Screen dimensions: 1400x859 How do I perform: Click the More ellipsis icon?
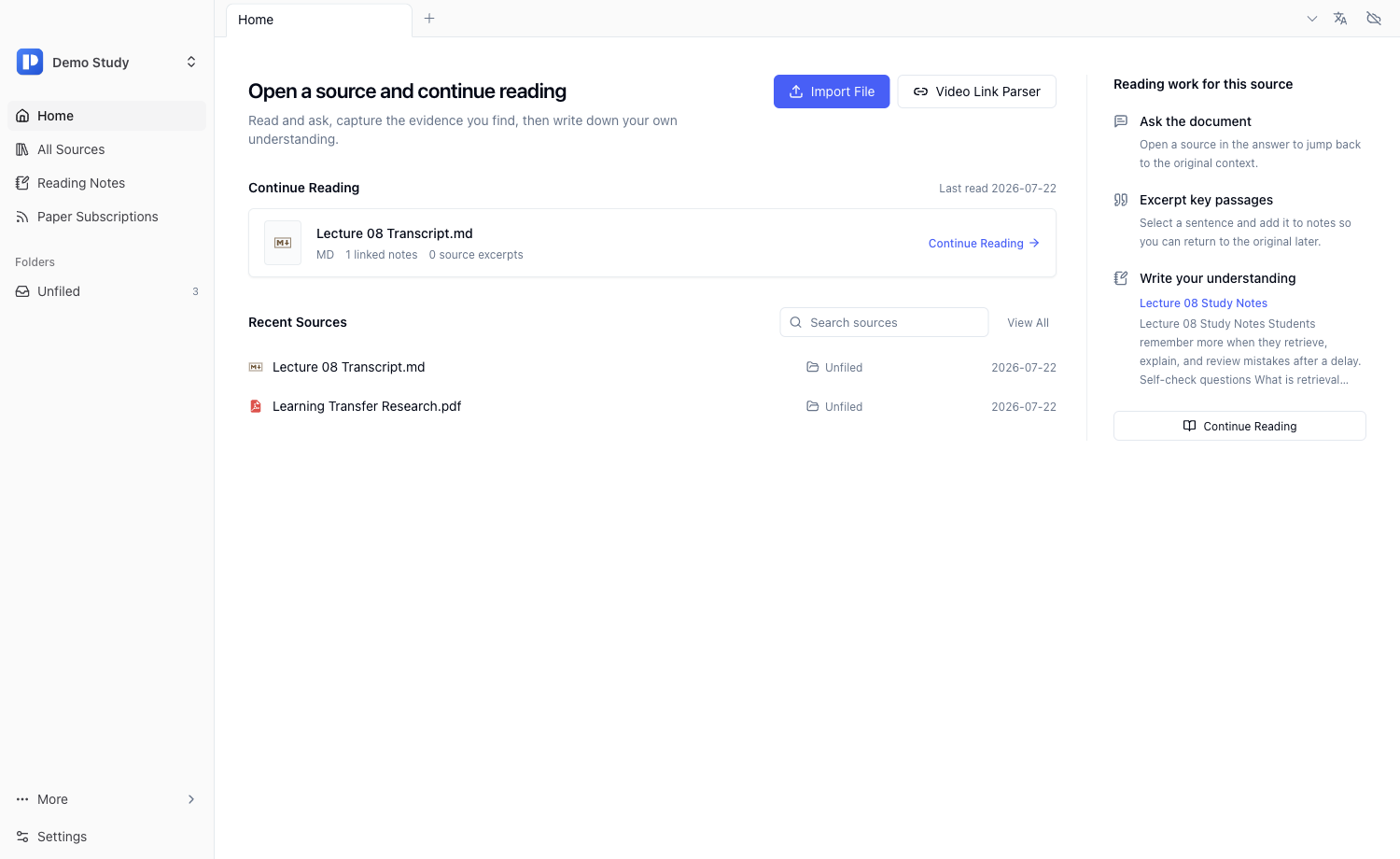22,799
